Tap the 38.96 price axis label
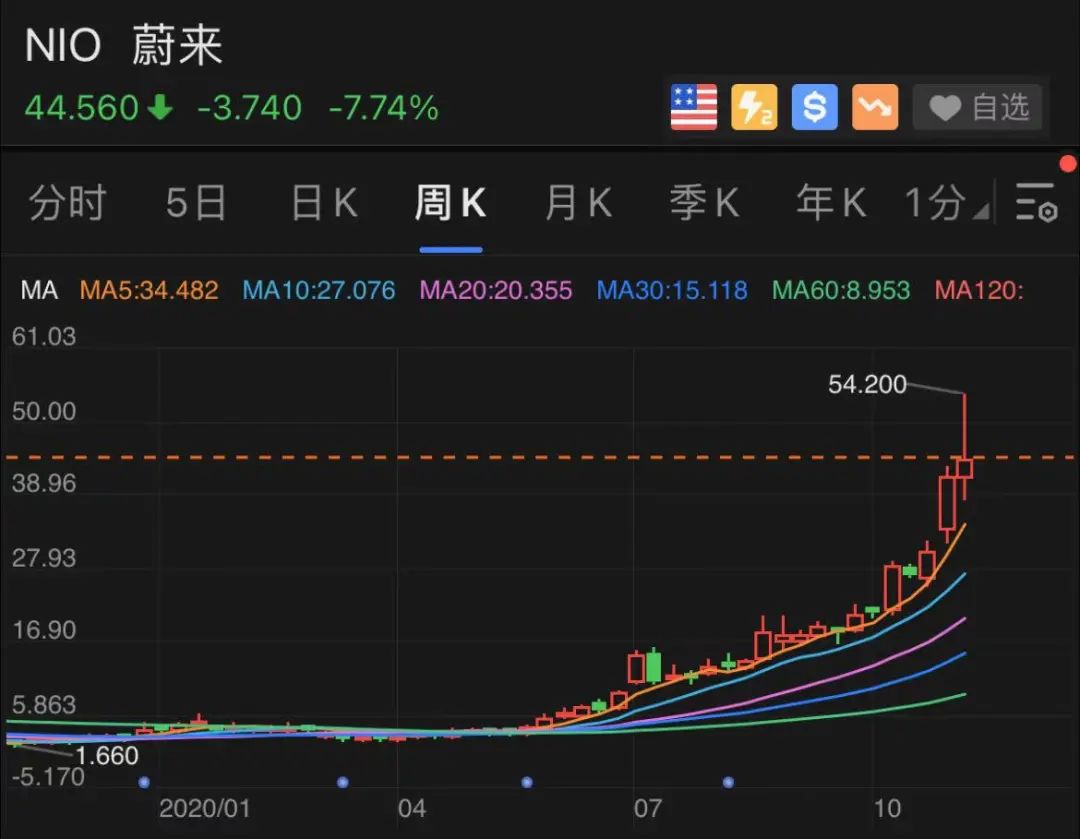 43,484
